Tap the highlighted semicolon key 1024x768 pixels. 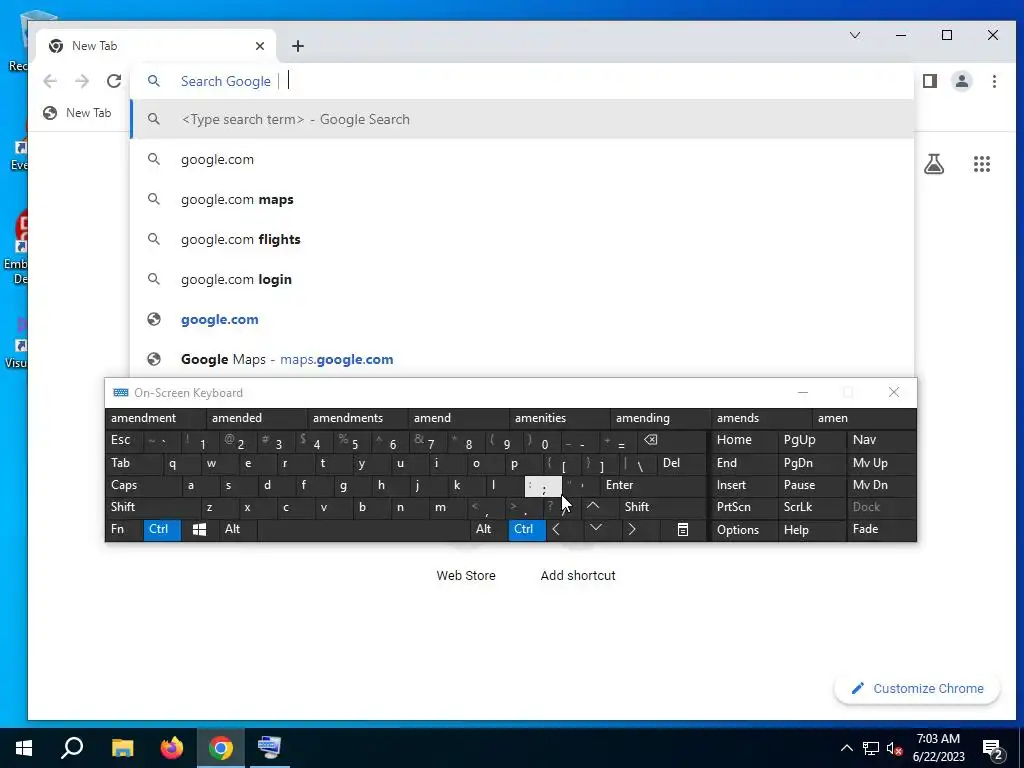tap(543, 486)
